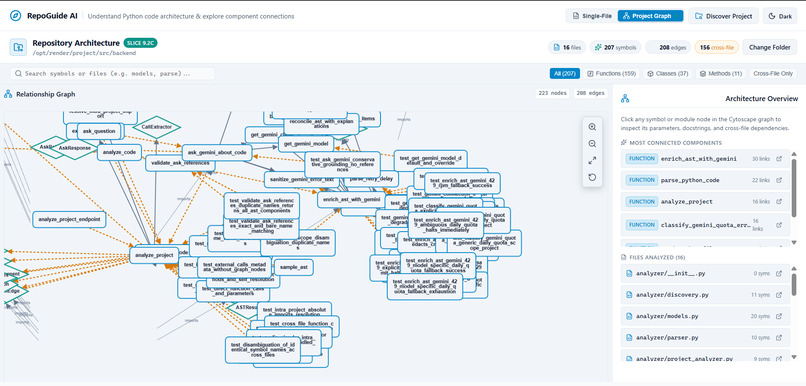Click the Change Folder button

point(770,47)
